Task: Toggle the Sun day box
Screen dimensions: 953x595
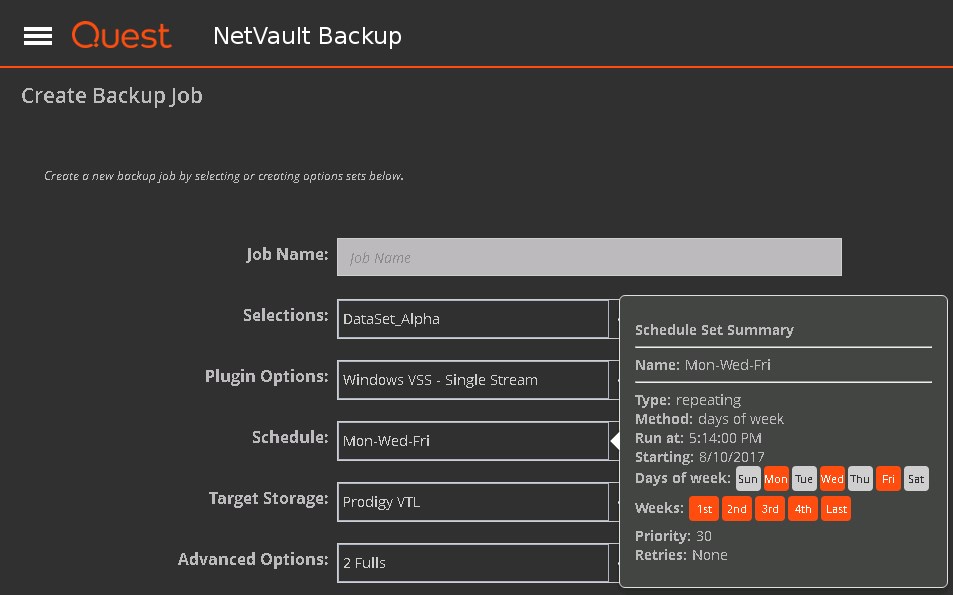Action: point(748,479)
